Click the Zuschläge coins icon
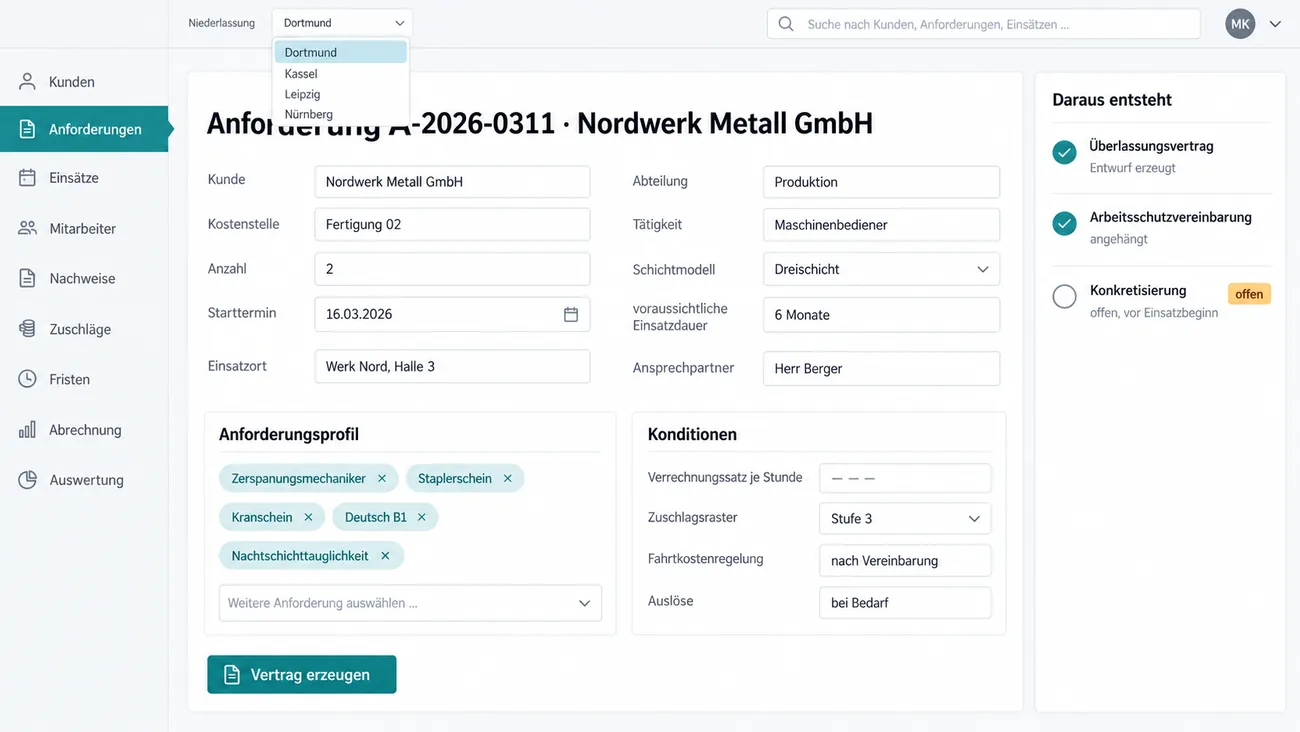Image resolution: width=1300 pixels, height=732 pixels. click(x=28, y=328)
